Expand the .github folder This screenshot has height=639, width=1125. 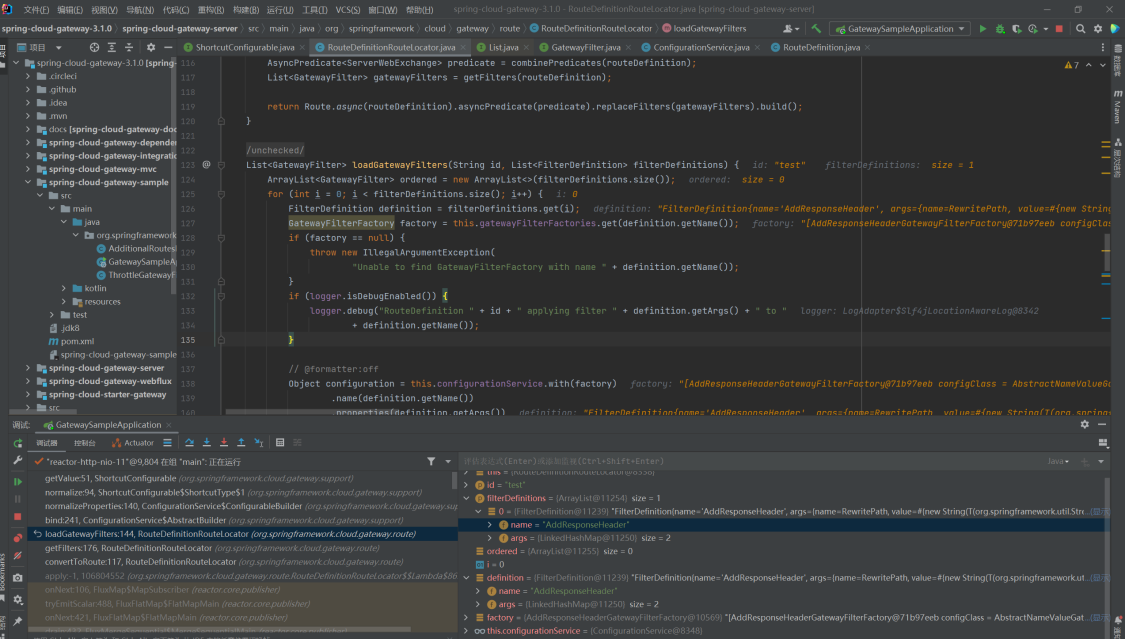pyautogui.click(x=28, y=90)
